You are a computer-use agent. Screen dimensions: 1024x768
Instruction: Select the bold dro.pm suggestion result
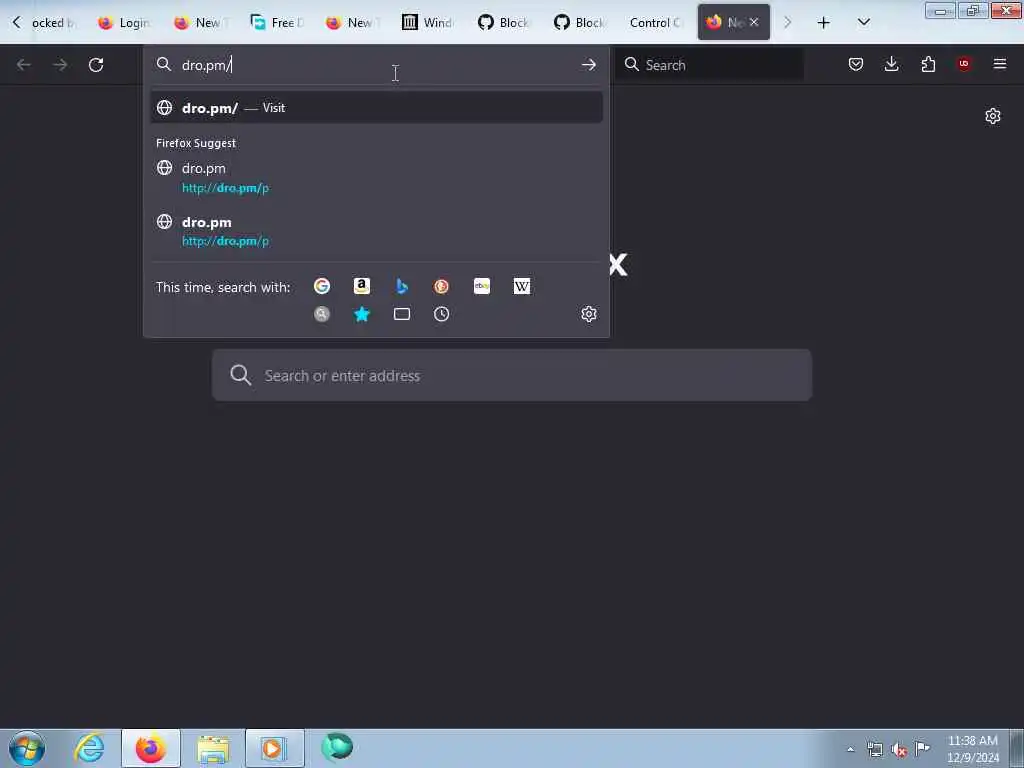[x=376, y=231]
